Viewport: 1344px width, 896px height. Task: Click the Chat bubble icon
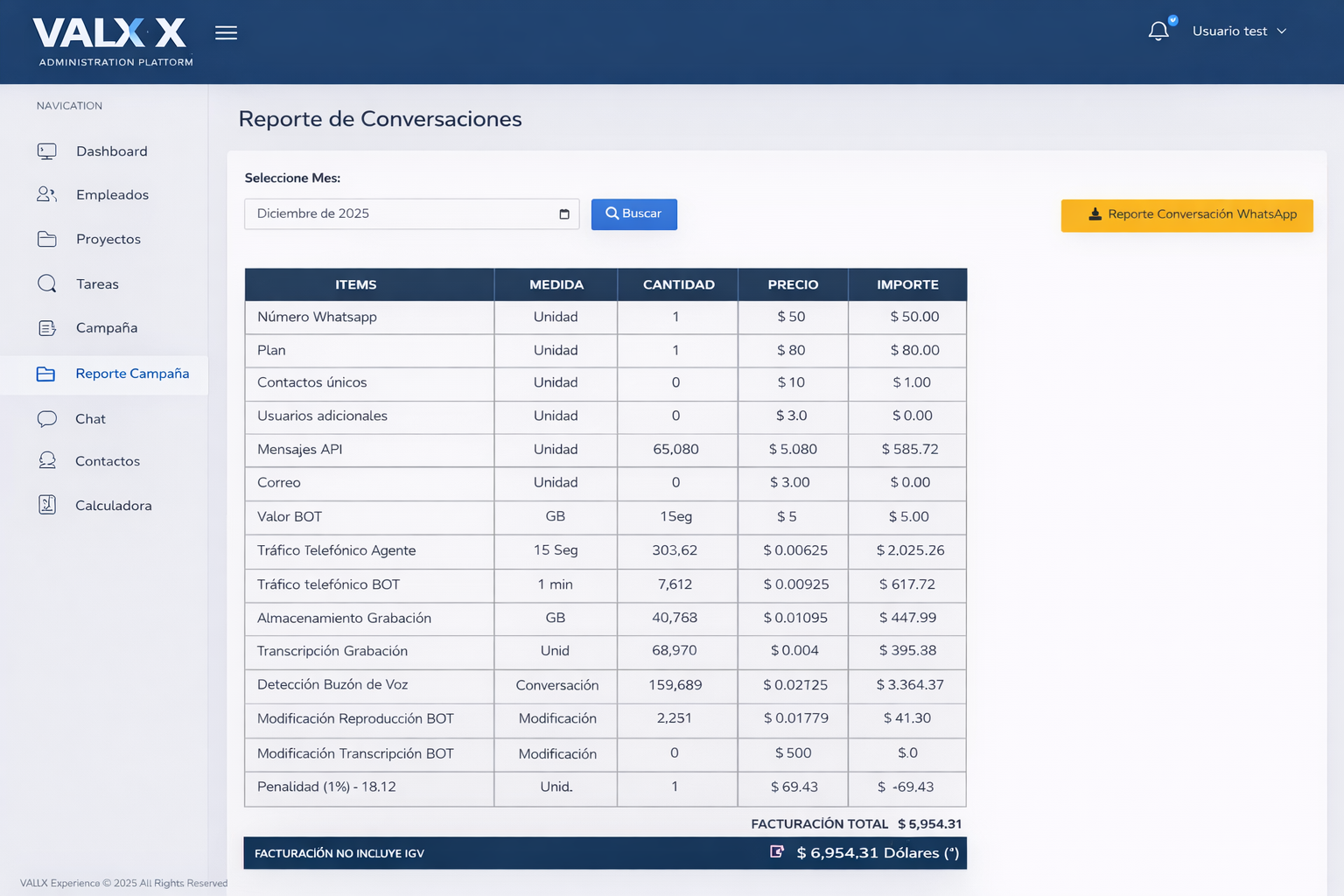(x=47, y=419)
